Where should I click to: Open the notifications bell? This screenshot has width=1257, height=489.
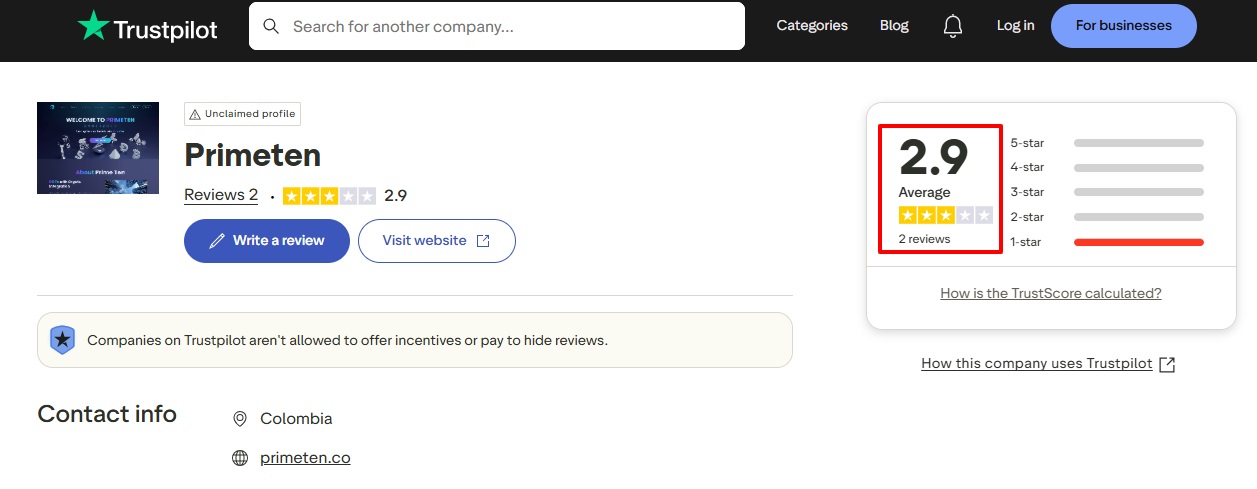point(953,26)
